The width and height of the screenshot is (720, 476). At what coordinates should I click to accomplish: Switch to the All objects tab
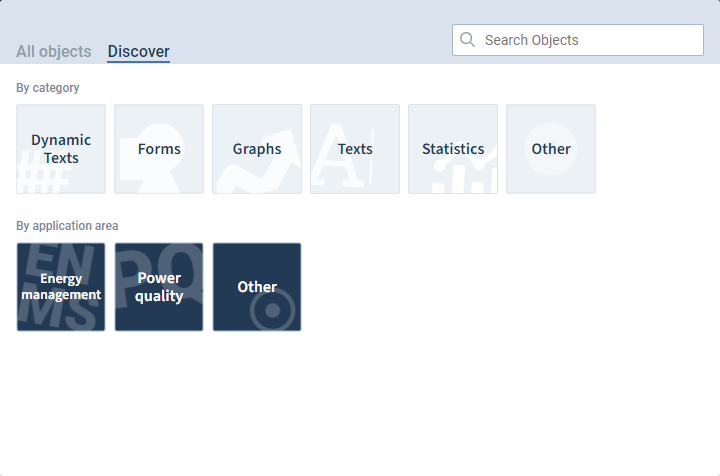(x=54, y=51)
